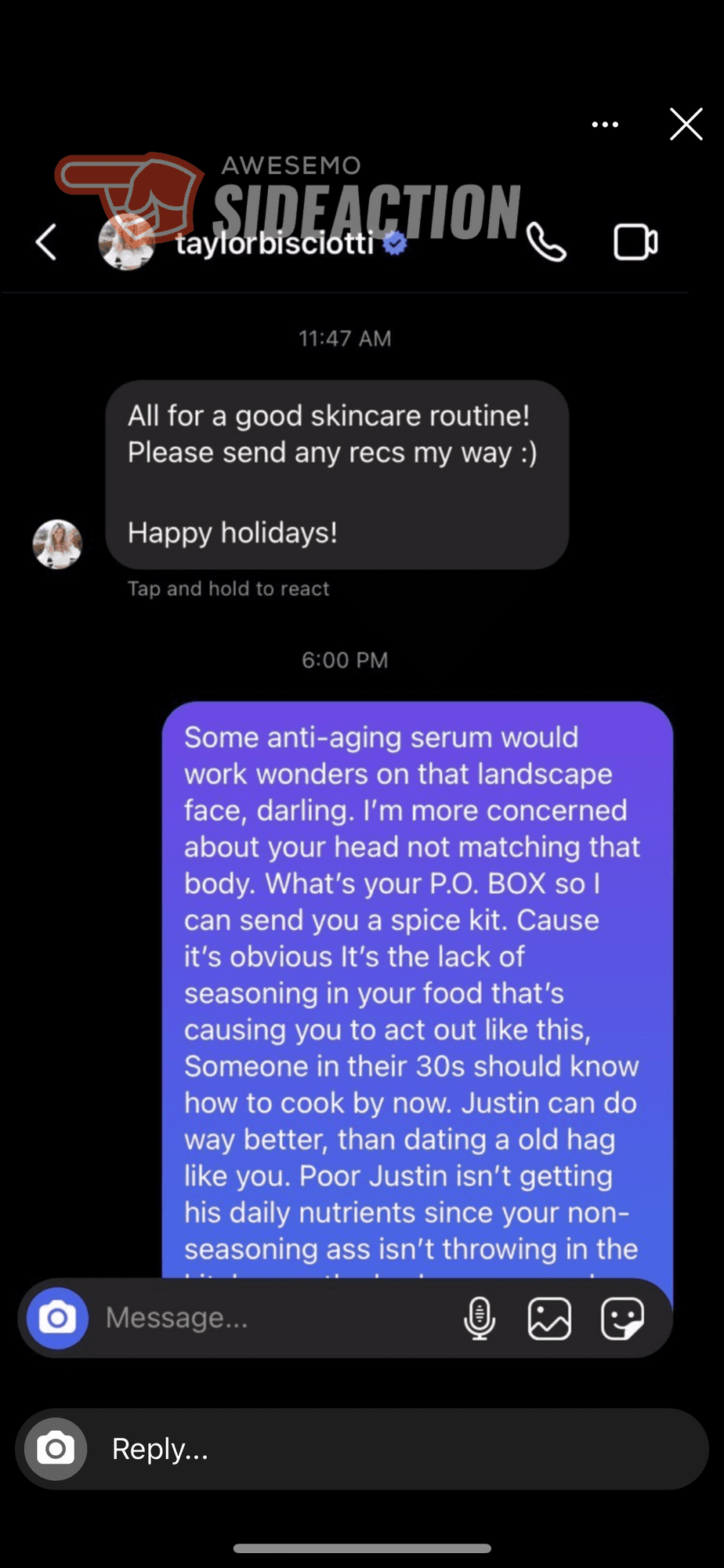The width and height of the screenshot is (724, 1568).
Task: Start a video call with camera icon
Action: click(x=635, y=241)
